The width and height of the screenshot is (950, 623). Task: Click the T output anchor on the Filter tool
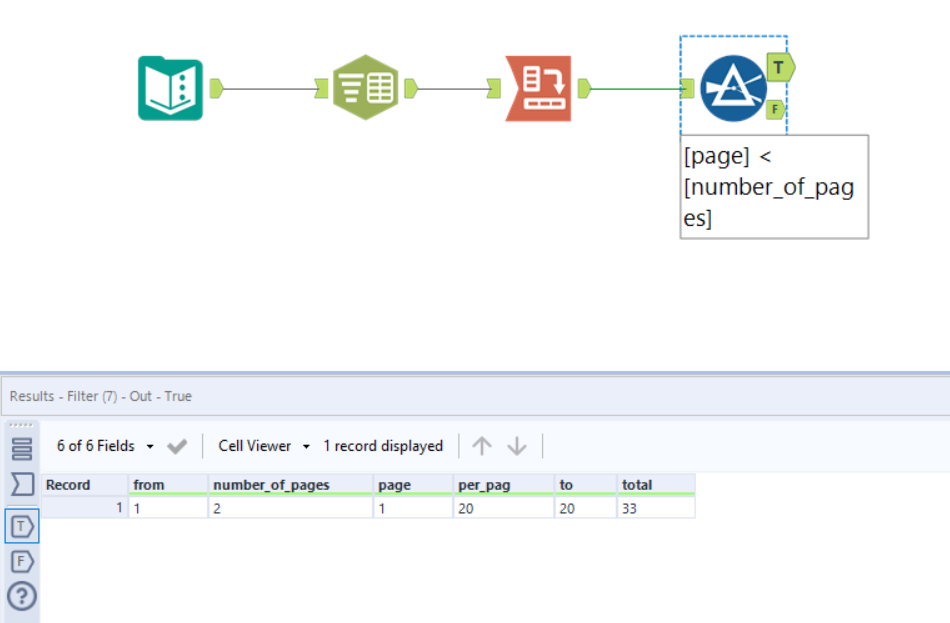click(778, 67)
